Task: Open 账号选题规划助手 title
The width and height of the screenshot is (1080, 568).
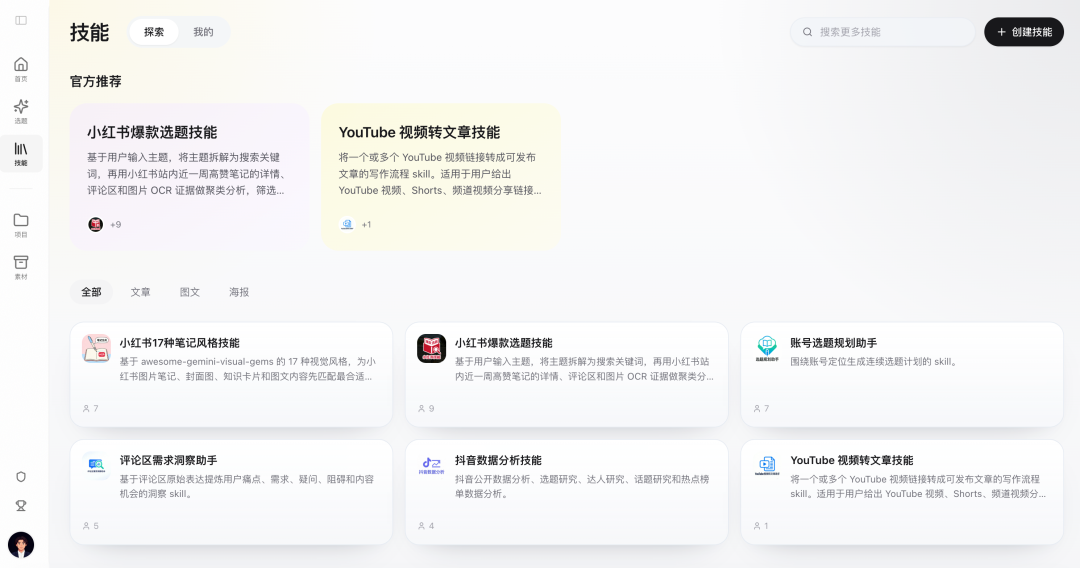Action: 833,343
